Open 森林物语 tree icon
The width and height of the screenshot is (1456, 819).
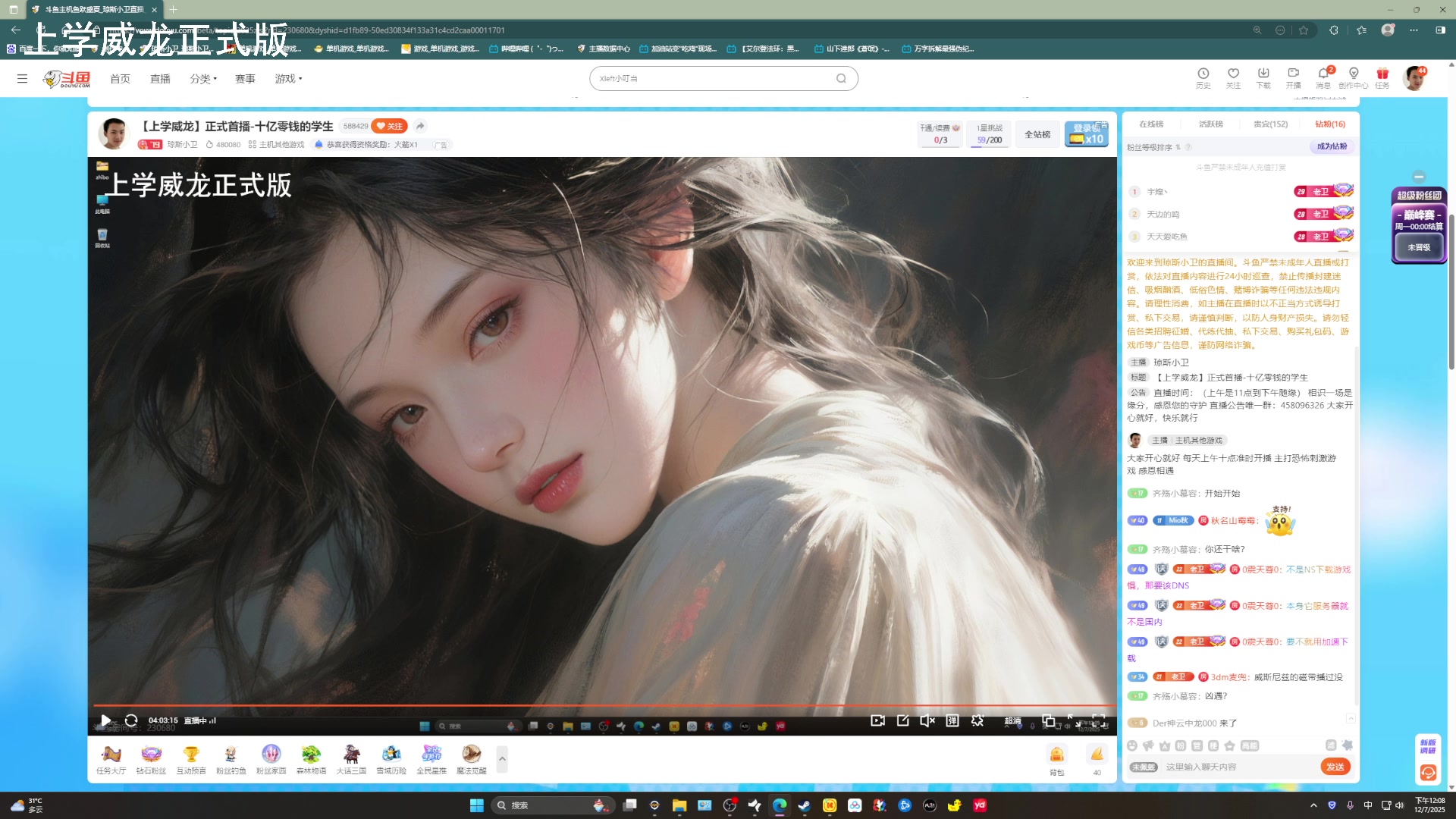311,754
